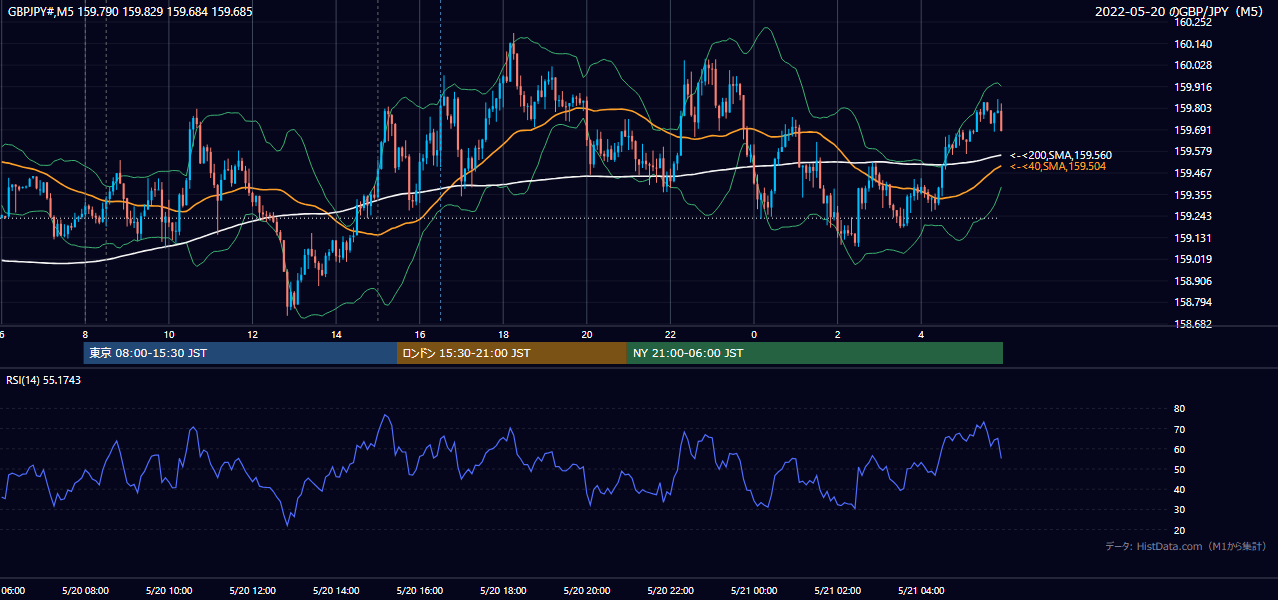
Task: Click the 5/21 00:00 date label
Action: [x=754, y=591]
